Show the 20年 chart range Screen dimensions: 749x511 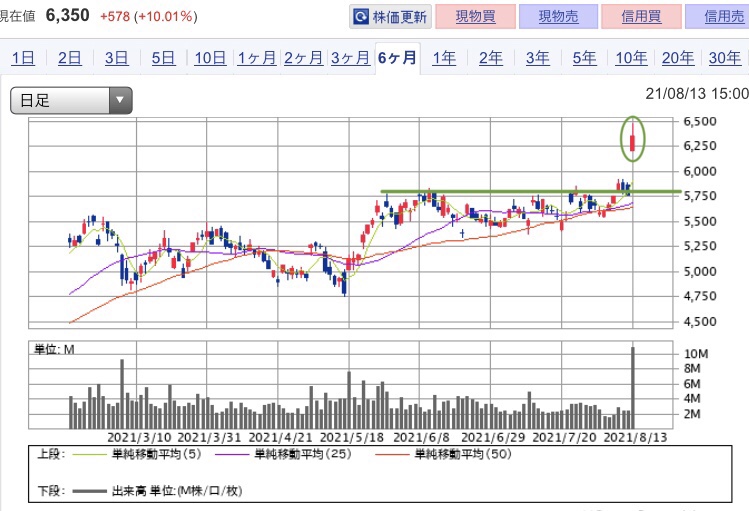[x=678, y=58]
